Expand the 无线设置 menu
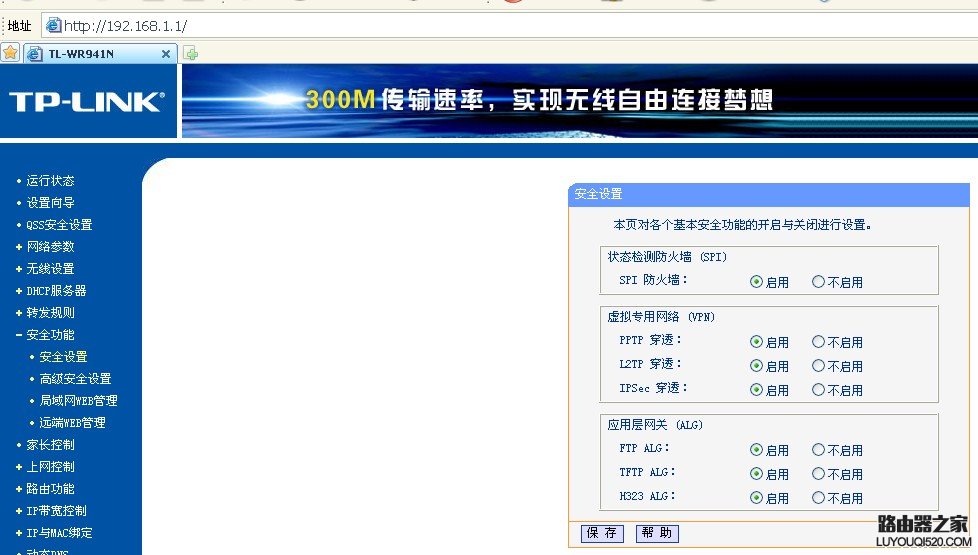This screenshot has height=555, width=978. point(50,269)
